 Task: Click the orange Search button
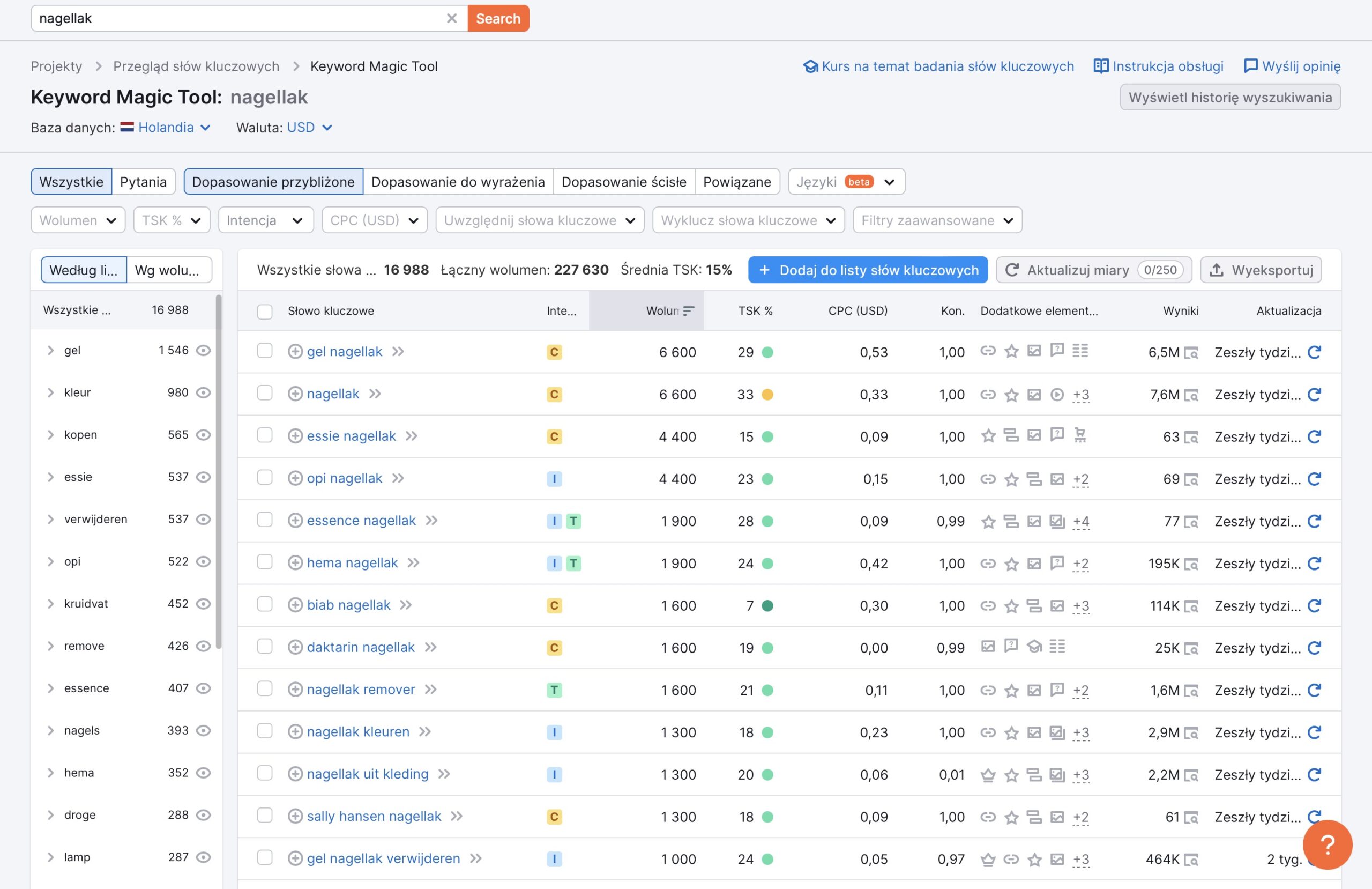click(498, 18)
